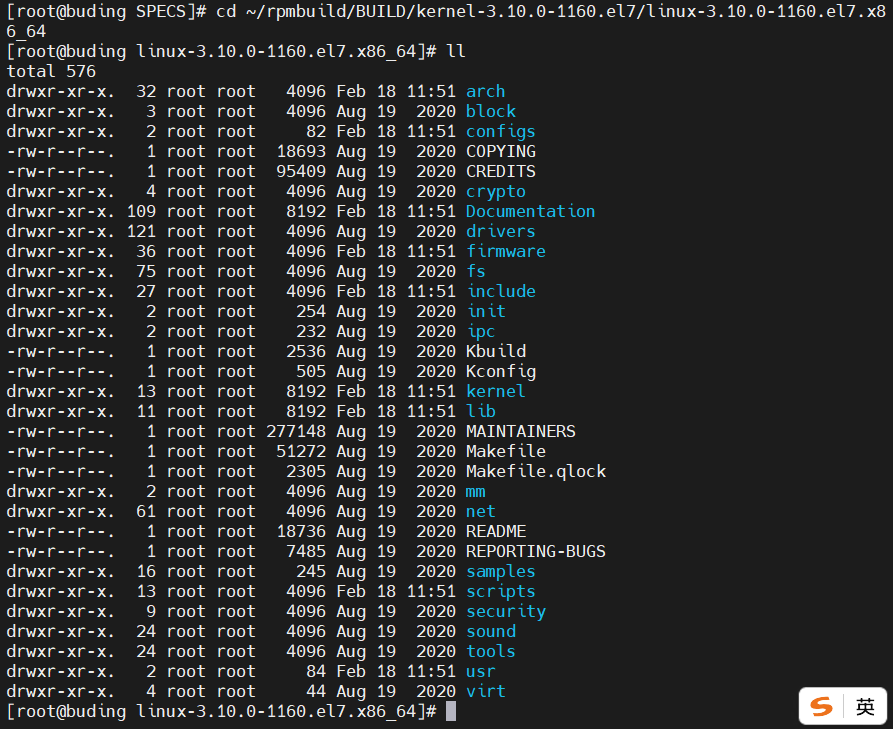Select the Makefile.qlock file name
Screen dimensions: 893x729
[x=536, y=471]
